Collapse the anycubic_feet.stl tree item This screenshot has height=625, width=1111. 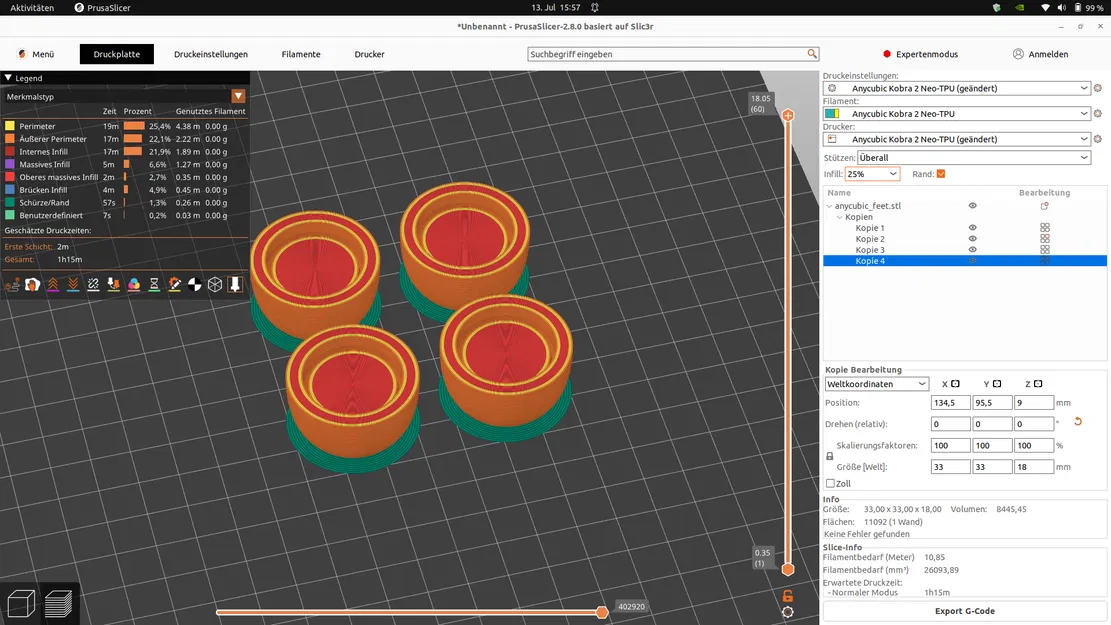tap(830, 206)
